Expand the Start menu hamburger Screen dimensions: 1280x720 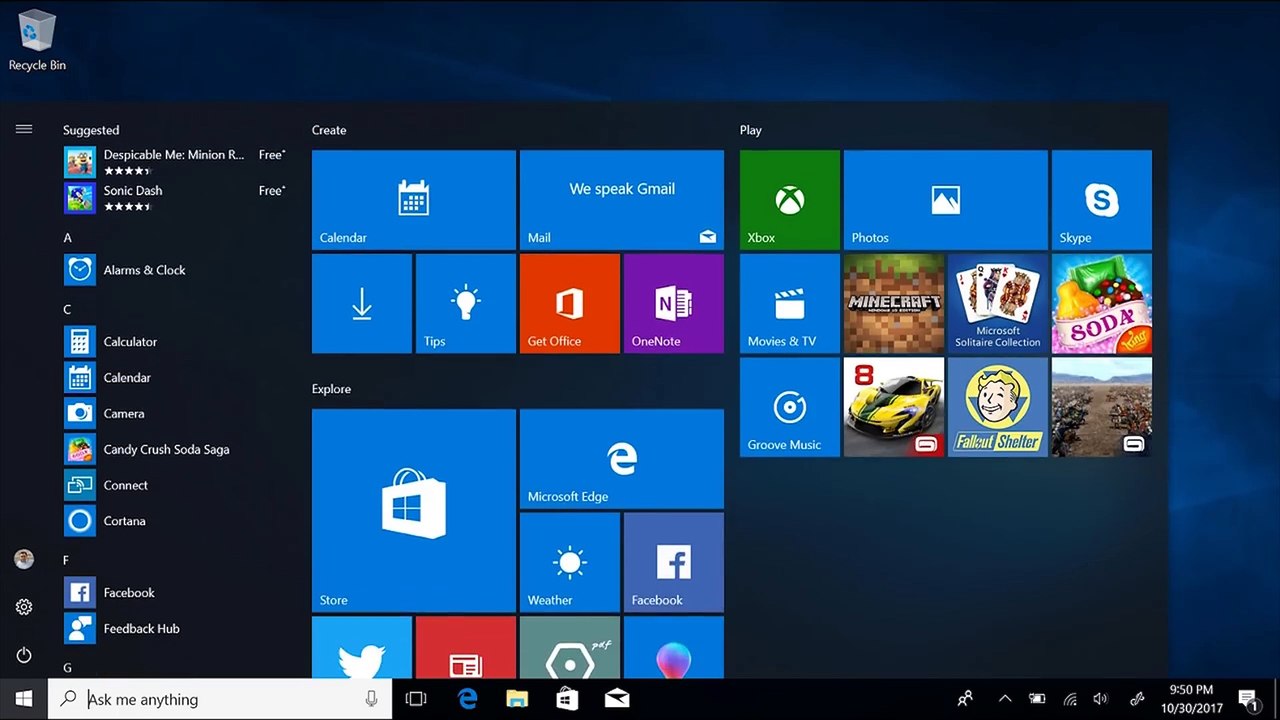24,129
